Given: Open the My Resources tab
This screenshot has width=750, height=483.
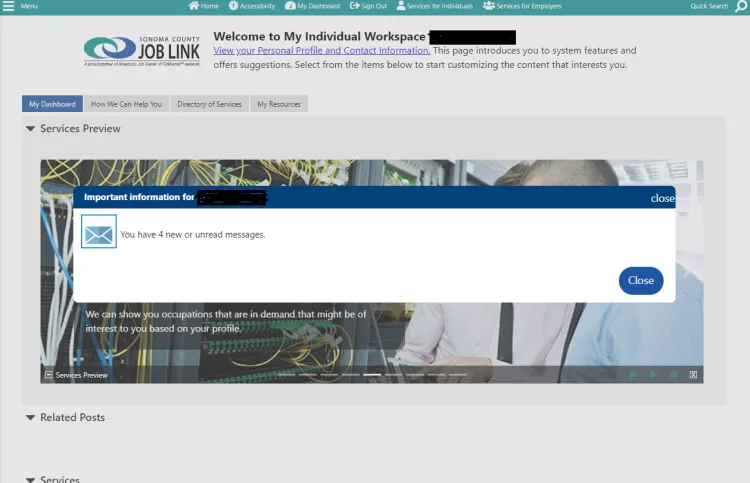Looking at the screenshot, I should pyautogui.click(x=279, y=104).
